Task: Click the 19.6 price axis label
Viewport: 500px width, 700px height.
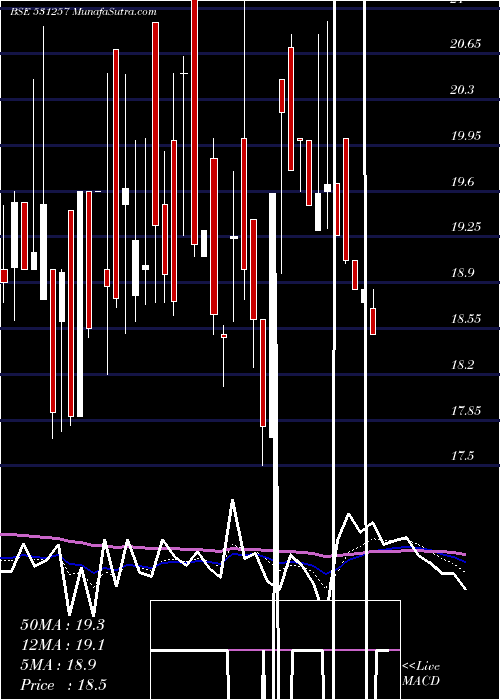Action: [x=462, y=182]
